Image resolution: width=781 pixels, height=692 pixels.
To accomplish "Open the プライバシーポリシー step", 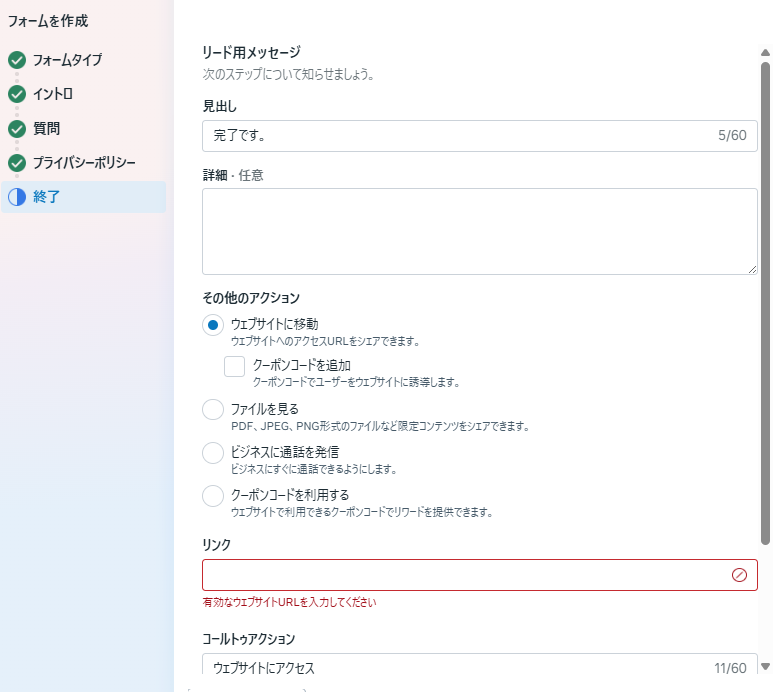I will (x=84, y=163).
